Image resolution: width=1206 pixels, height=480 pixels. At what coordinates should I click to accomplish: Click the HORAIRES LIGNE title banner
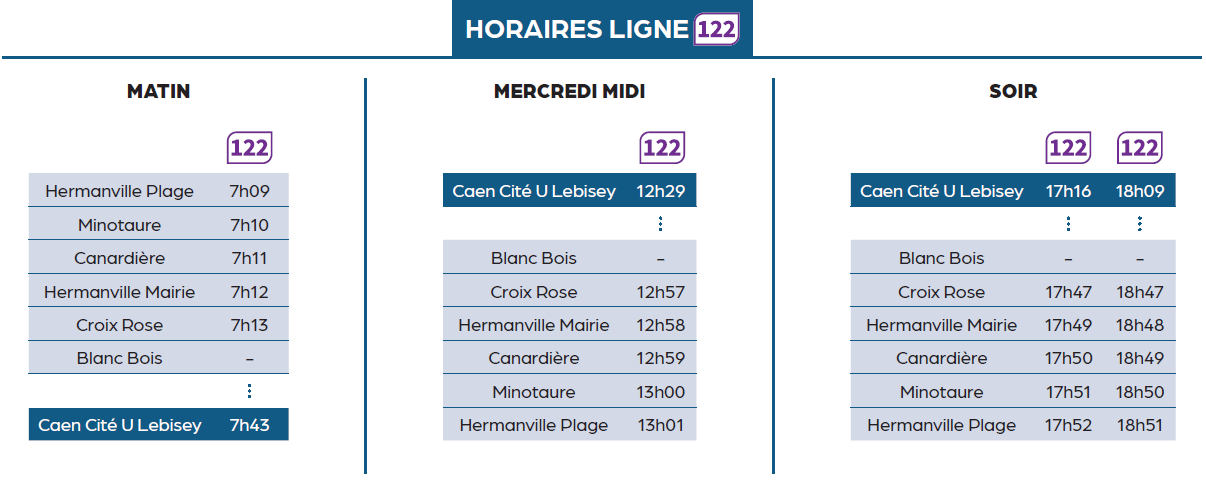pos(602,29)
